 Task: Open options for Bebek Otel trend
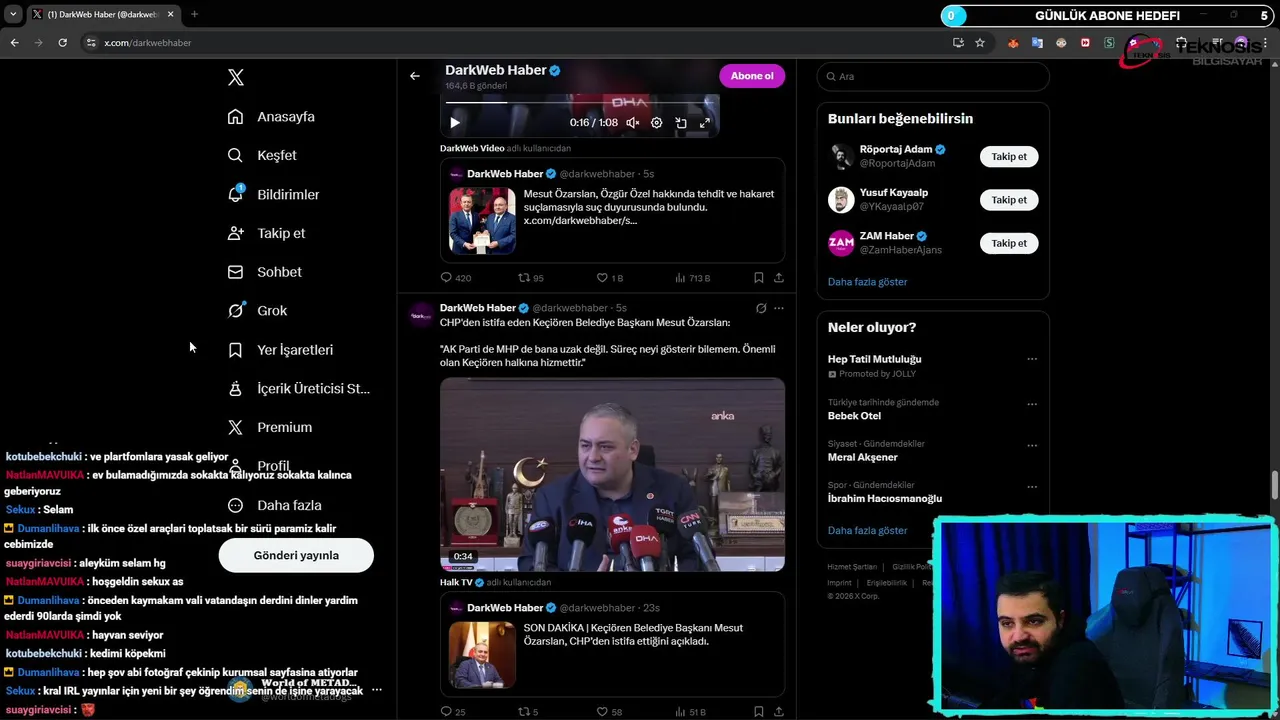coord(1032,404)
